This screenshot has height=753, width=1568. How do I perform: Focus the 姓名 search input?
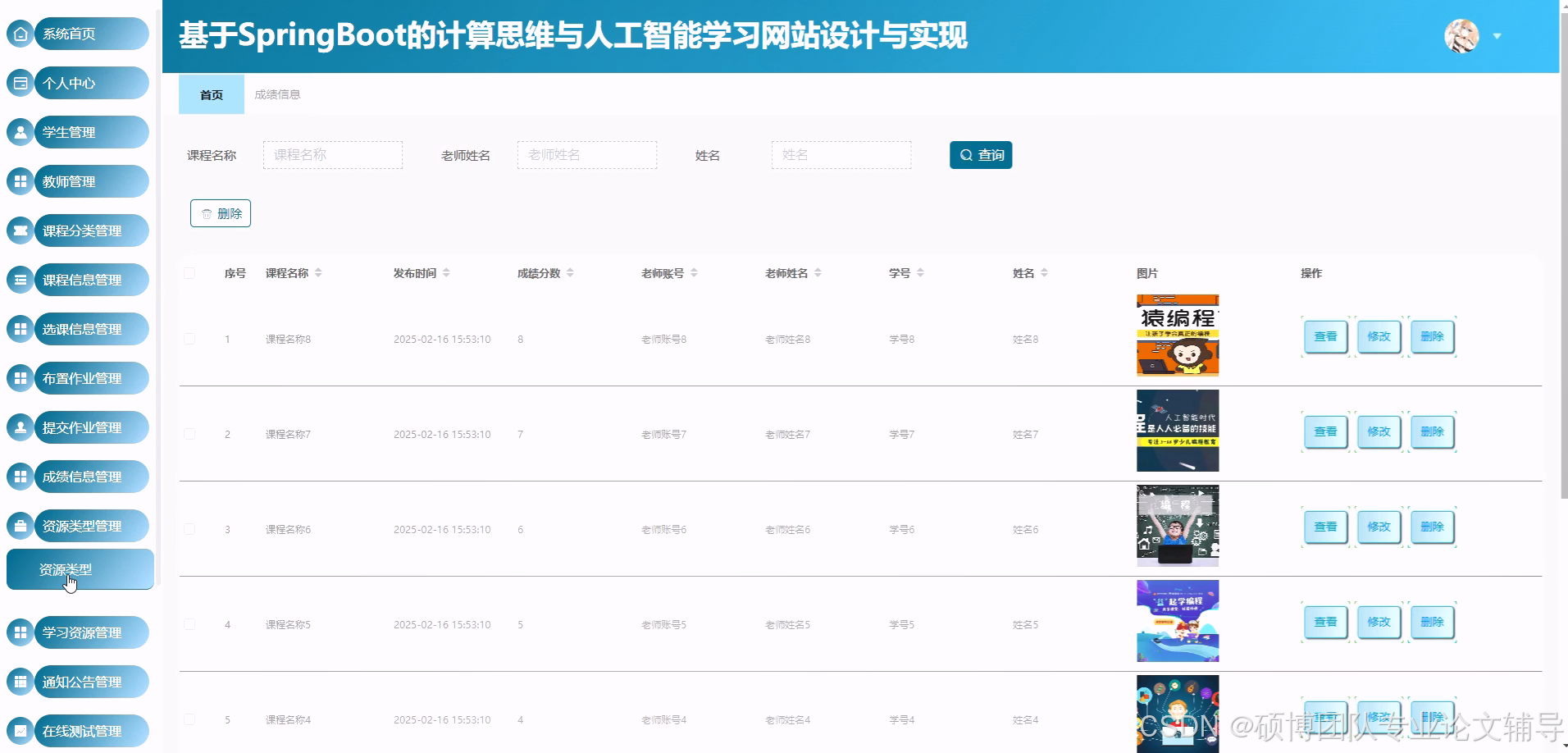coord(841,155)
